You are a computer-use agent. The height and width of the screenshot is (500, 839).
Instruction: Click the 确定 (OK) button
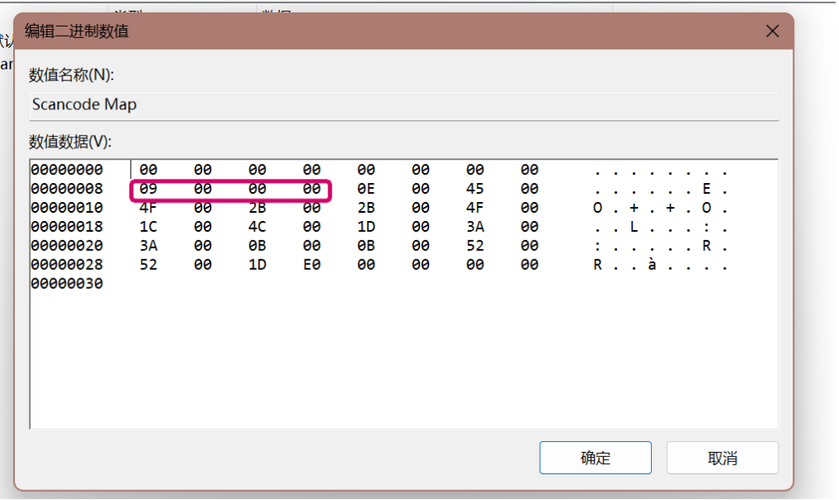click(x=595, y=458)
